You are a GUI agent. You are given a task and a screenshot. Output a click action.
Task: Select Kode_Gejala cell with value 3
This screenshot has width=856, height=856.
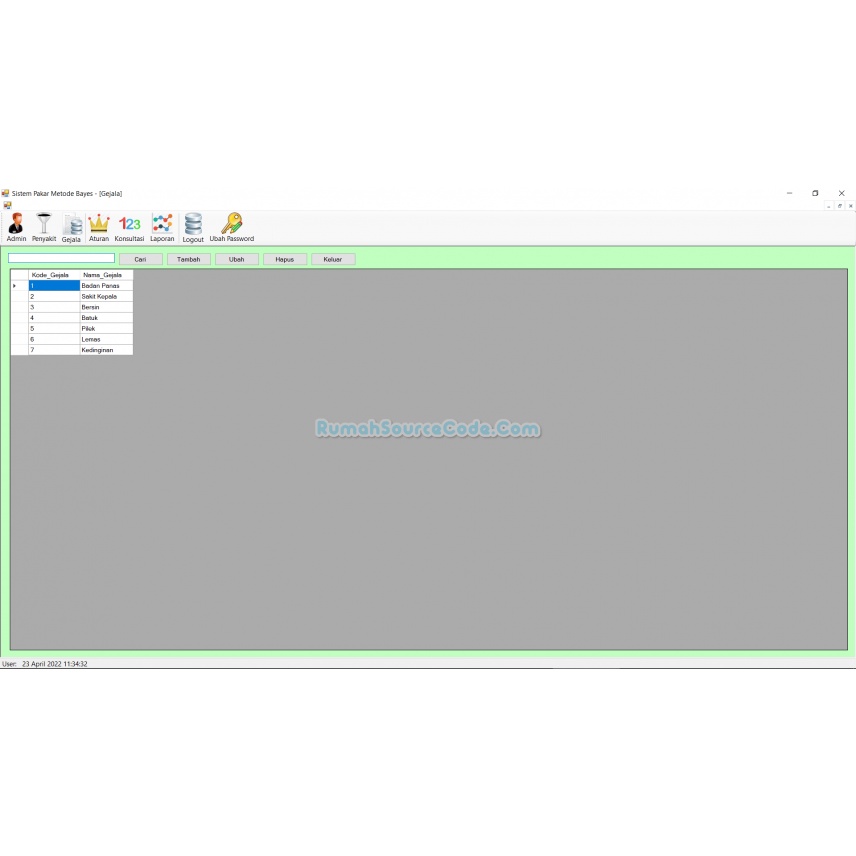pos(54,307)
